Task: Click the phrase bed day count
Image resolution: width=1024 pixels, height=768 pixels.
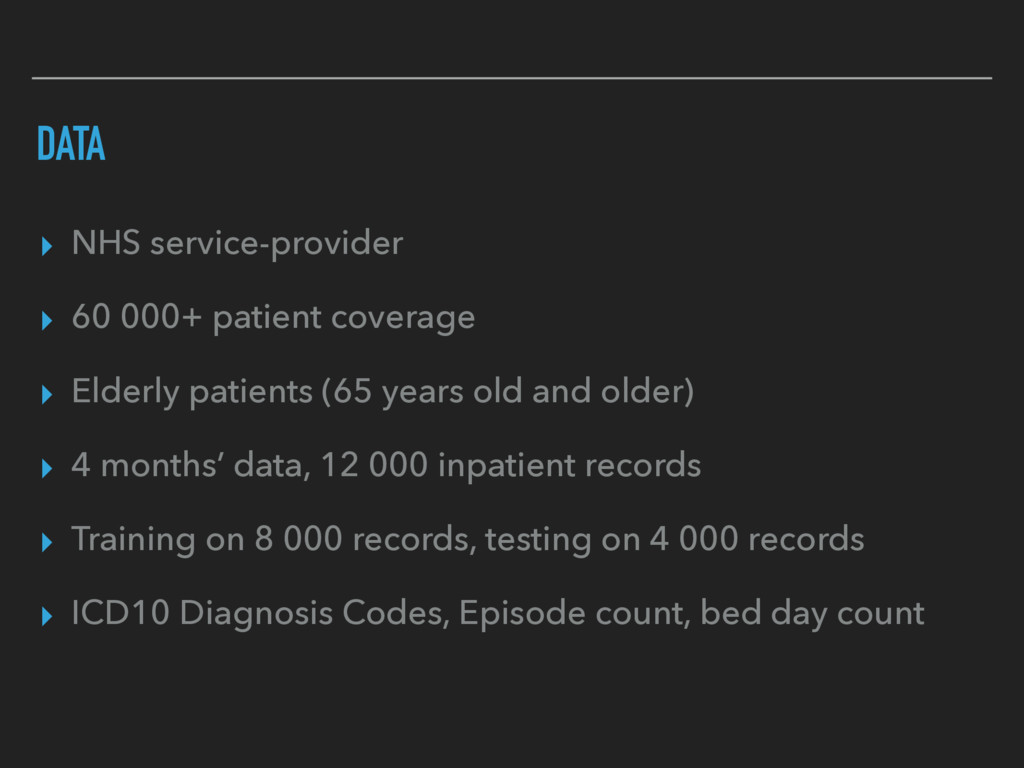Action: pyautogui.click(x=812, y=614)
